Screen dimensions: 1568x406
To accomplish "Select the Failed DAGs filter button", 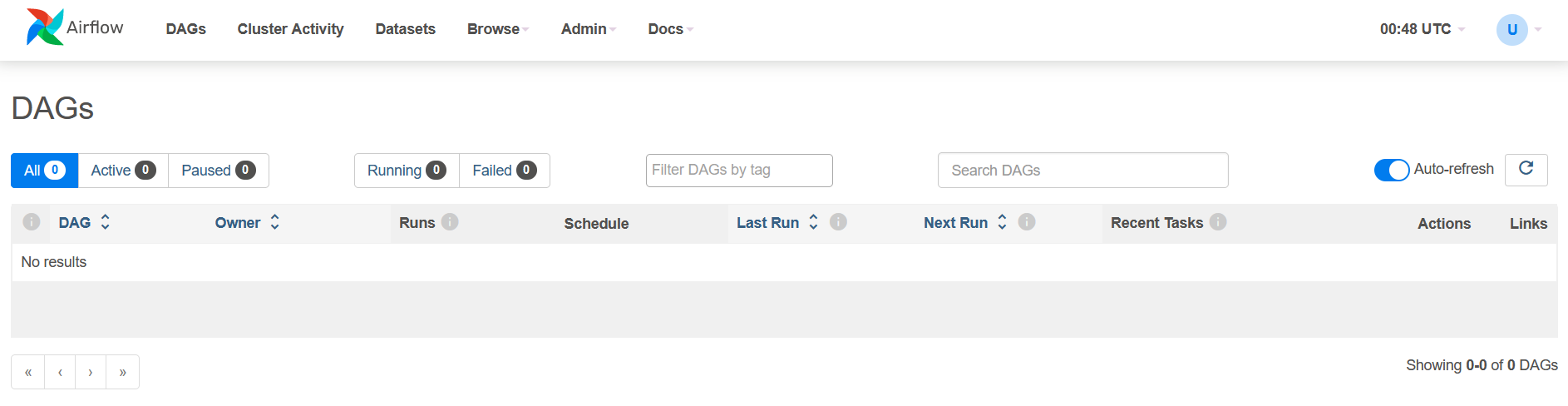I will 504,171.
